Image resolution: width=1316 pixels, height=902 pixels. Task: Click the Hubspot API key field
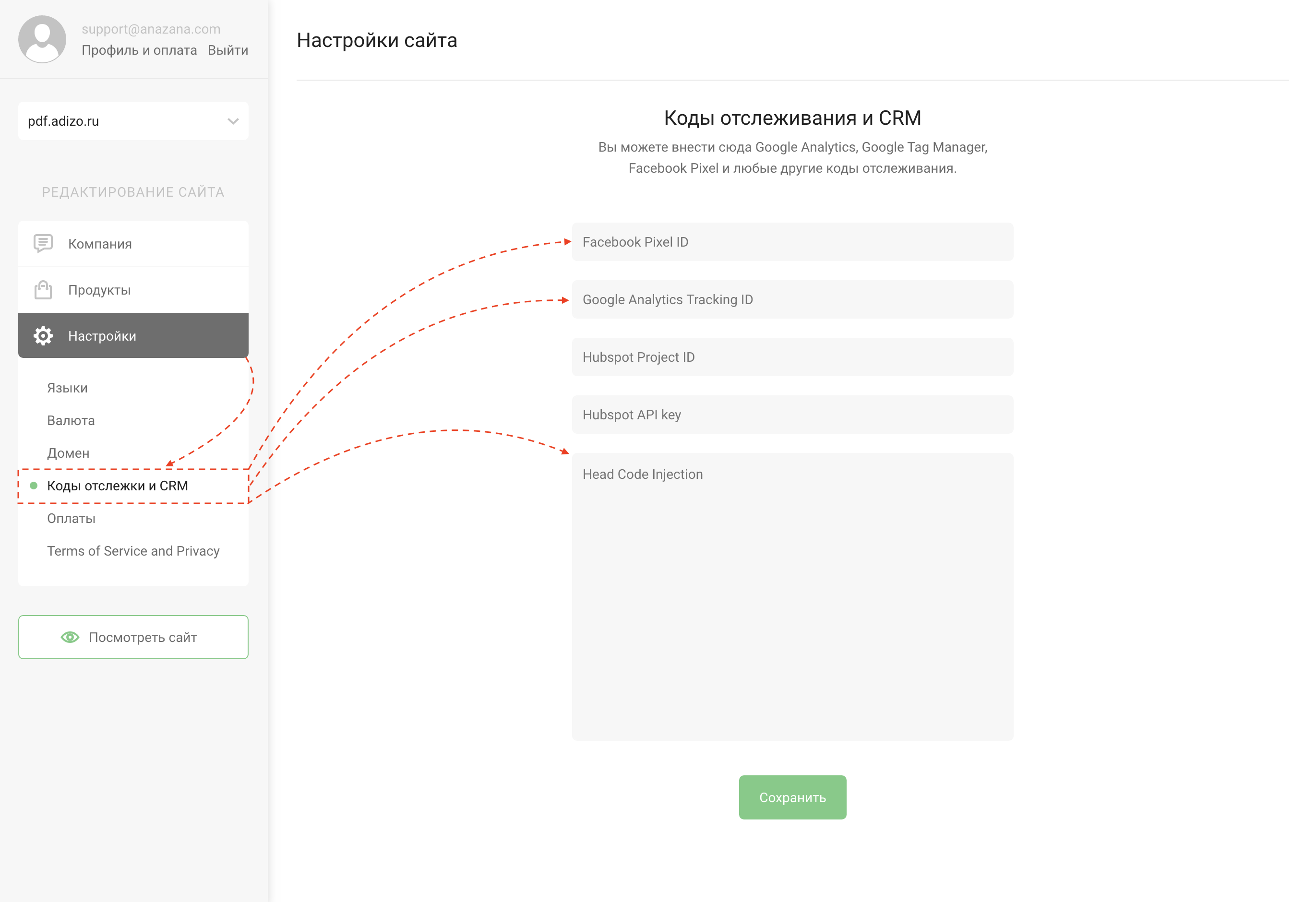pos(792,415)
